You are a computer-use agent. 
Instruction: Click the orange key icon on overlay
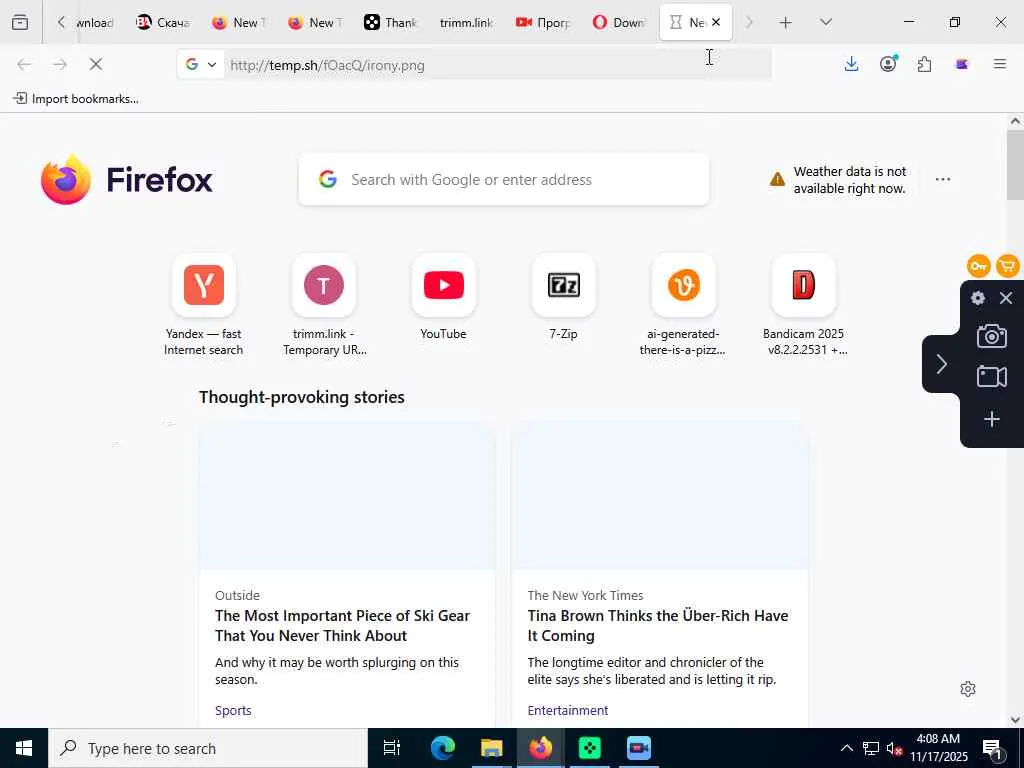[x=978, y=266]
